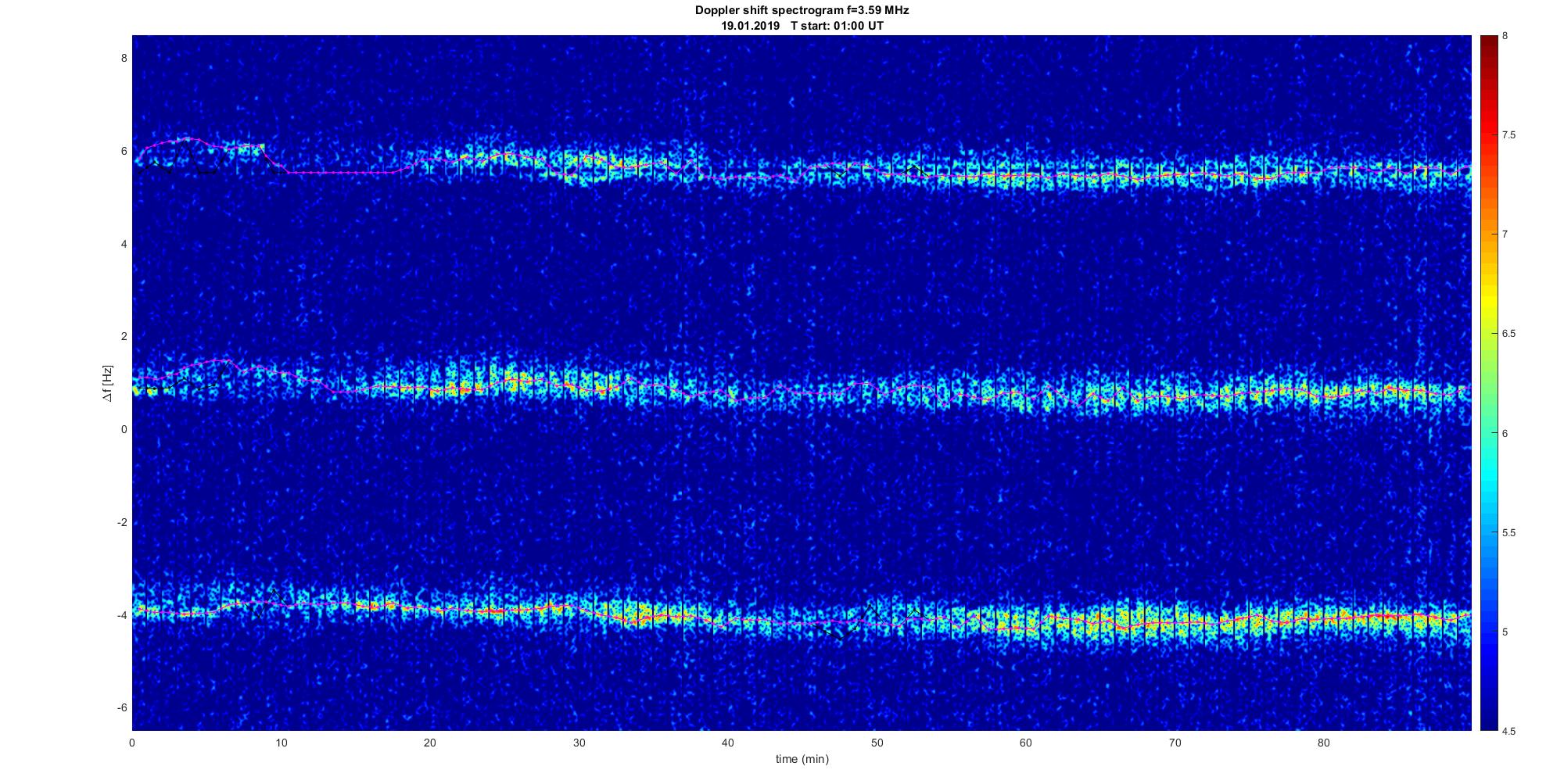Click the y-axis tick label '-2'
Image resolution: width=1564 pixels, height=784 pixels.
pos(122,522)
